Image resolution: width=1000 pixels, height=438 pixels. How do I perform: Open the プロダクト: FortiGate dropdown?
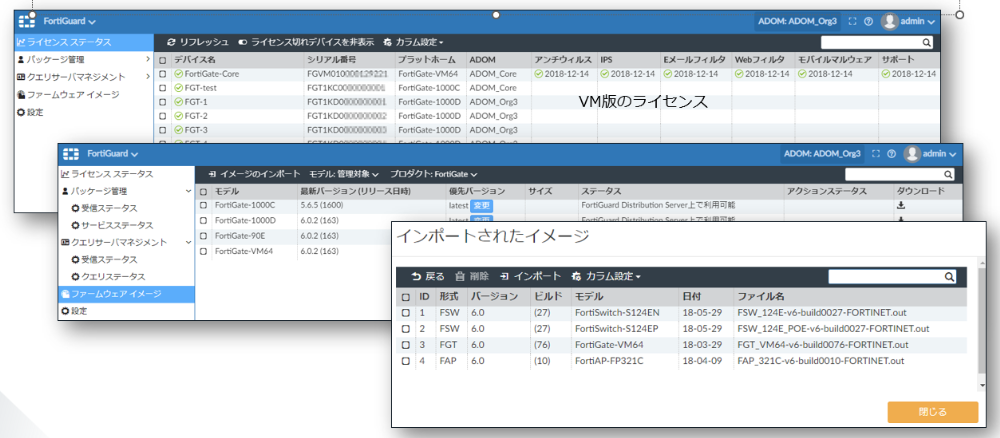[x=434, y=174]
